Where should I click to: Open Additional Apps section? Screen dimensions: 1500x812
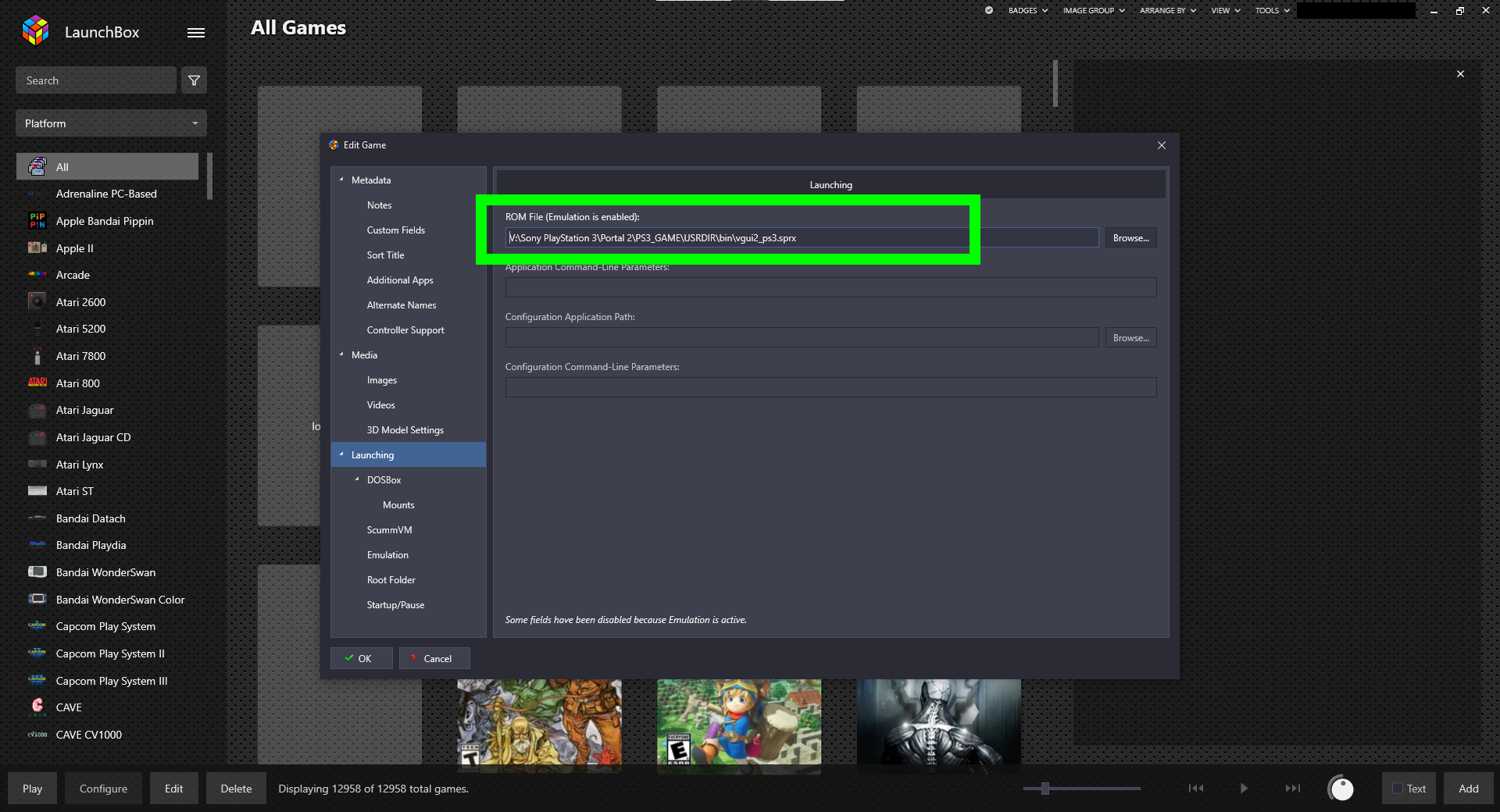click(400, 280)
